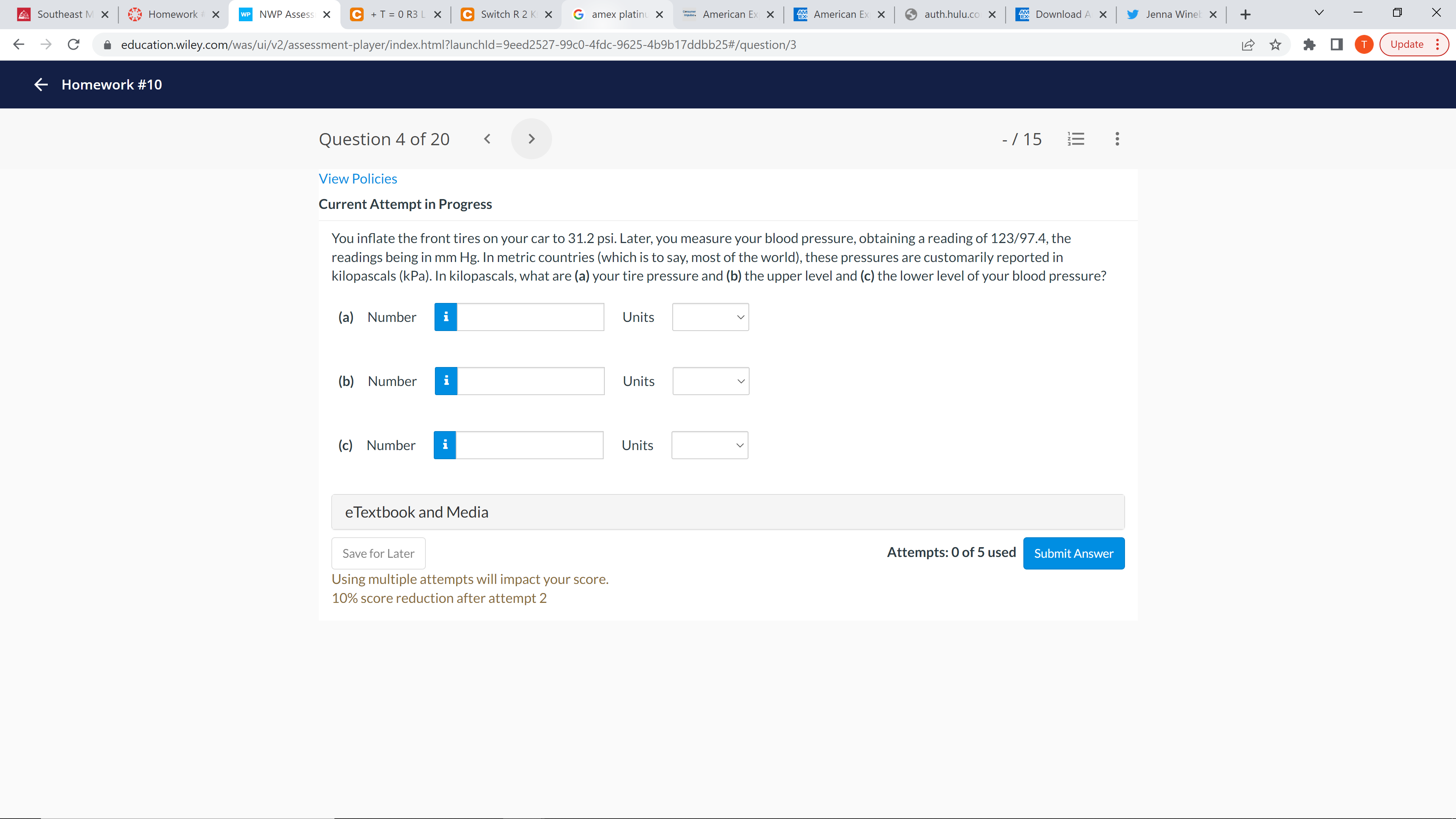Click the Save for Later button
Image resolution: width=1456 pixels, height=819 pixels.
378,553
